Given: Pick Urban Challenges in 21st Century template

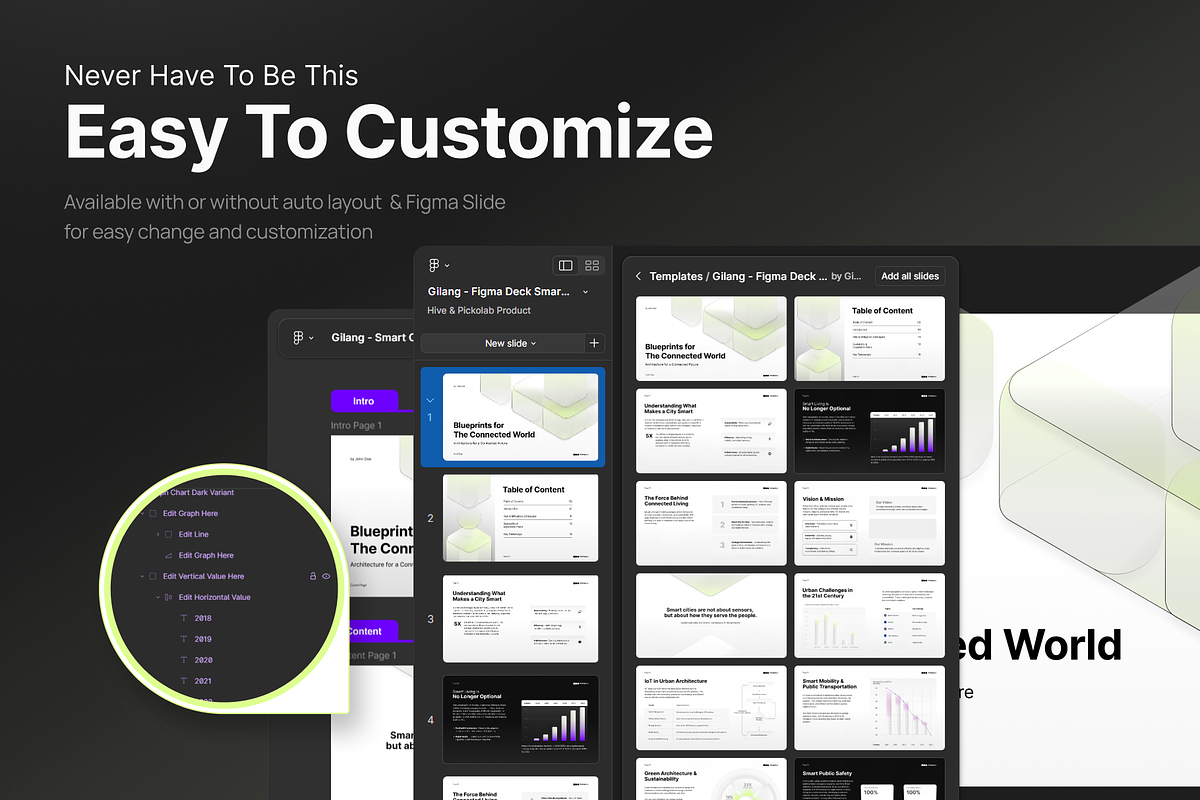Looking at the screenshot, I should pyautogui.click(x=869, y=616).
